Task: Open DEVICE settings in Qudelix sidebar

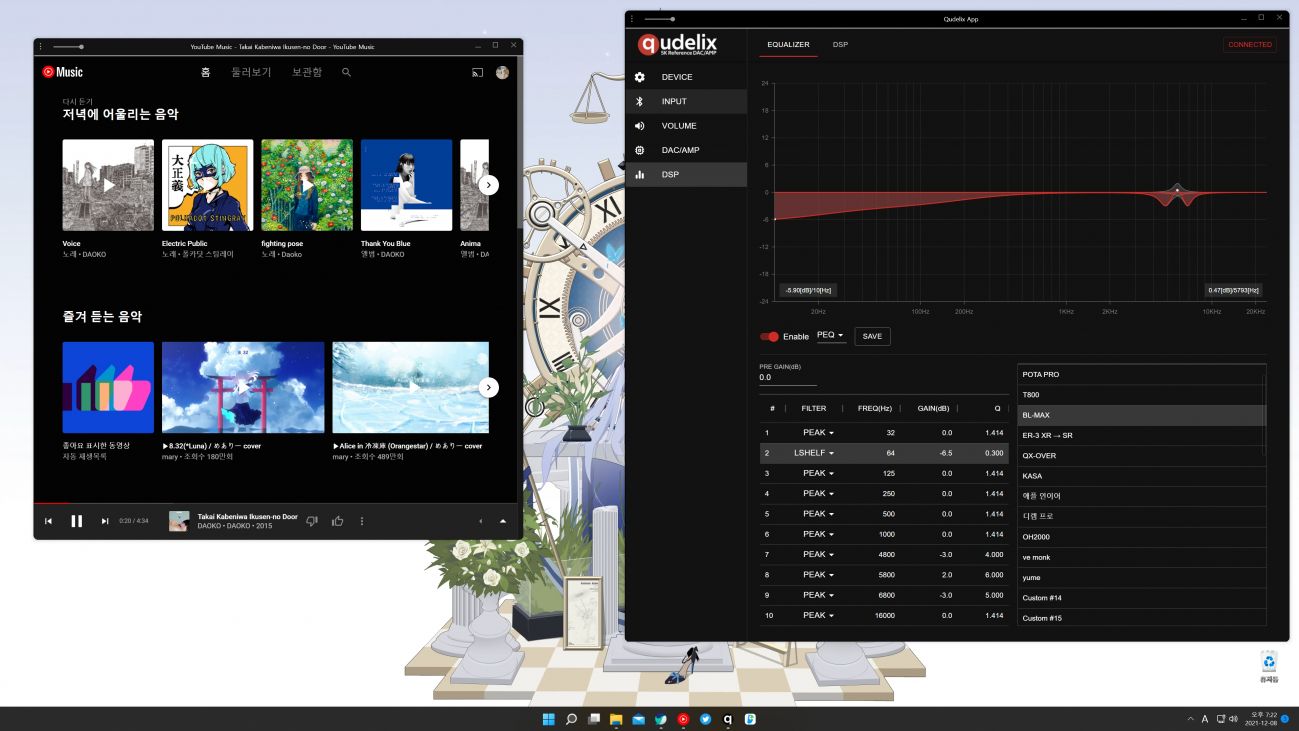Action: [x=686, y=77]
